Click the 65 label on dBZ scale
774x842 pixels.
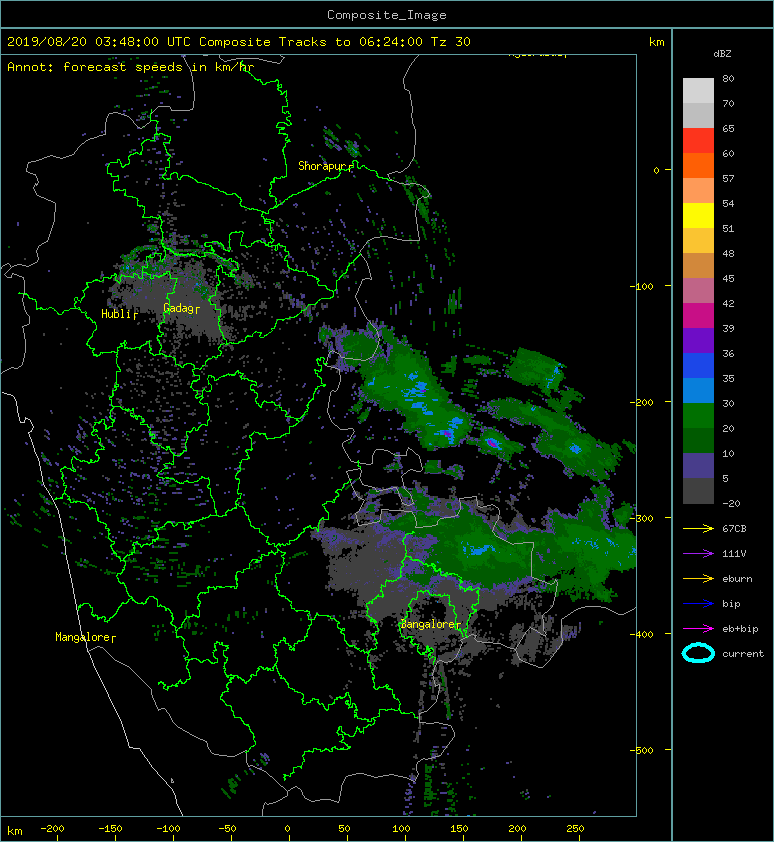728,128
